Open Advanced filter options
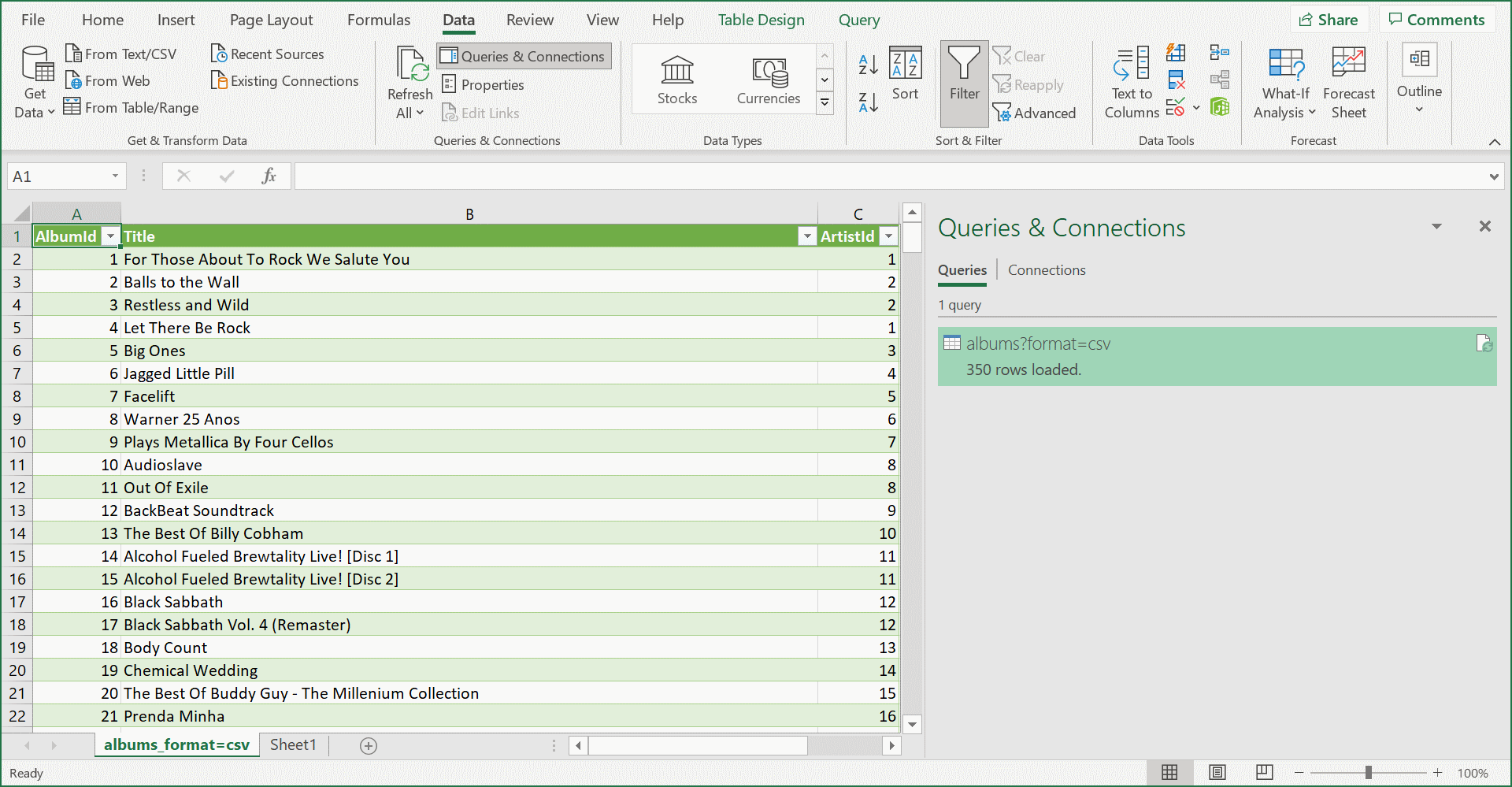Viewport: 1512px width, 787px height. (1034, 113)
